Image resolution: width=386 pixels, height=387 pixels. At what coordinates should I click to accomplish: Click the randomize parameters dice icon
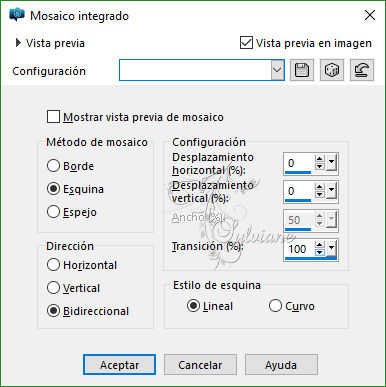point(332,70)
